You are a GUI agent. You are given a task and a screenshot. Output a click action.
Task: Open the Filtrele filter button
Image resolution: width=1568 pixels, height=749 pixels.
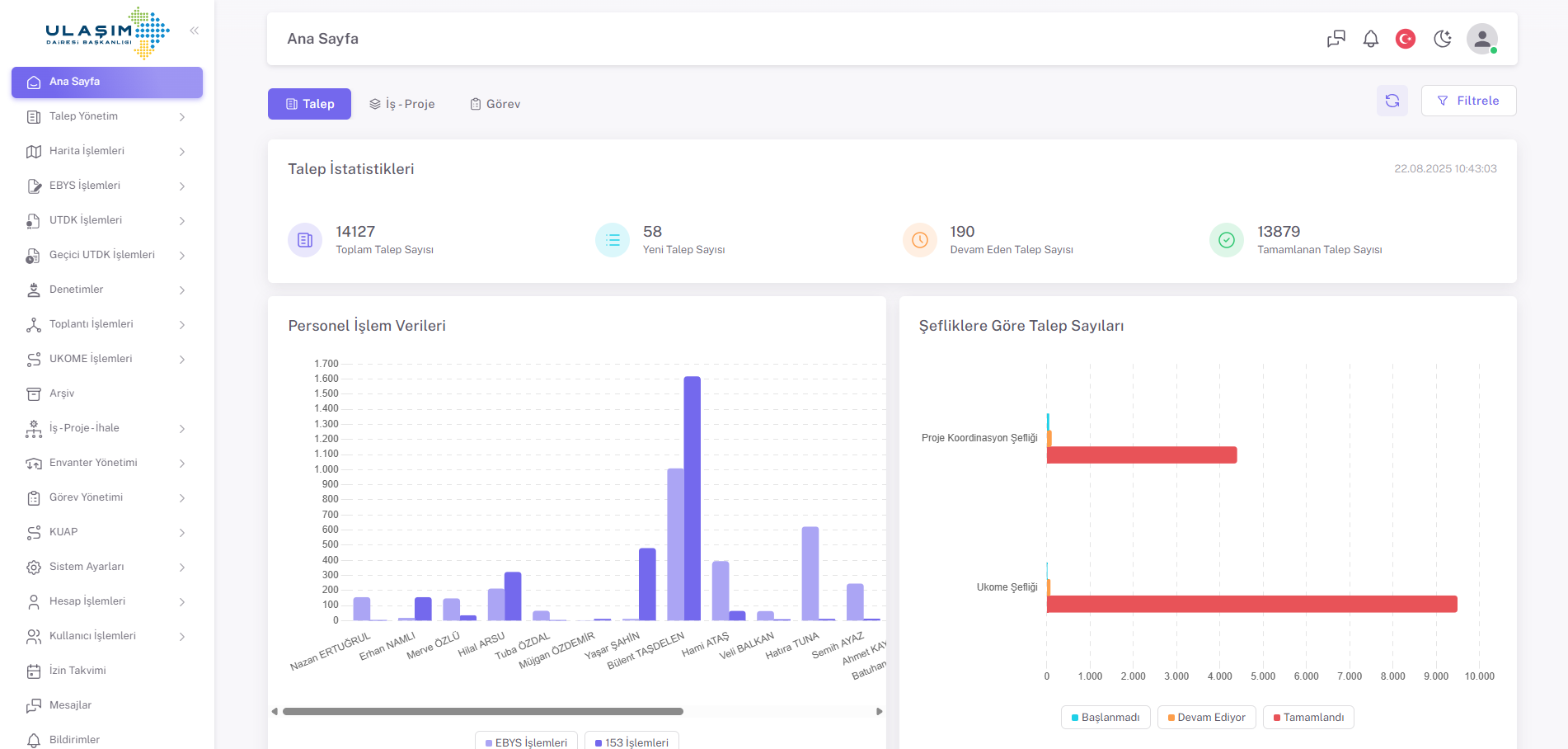click(1468, 101)
